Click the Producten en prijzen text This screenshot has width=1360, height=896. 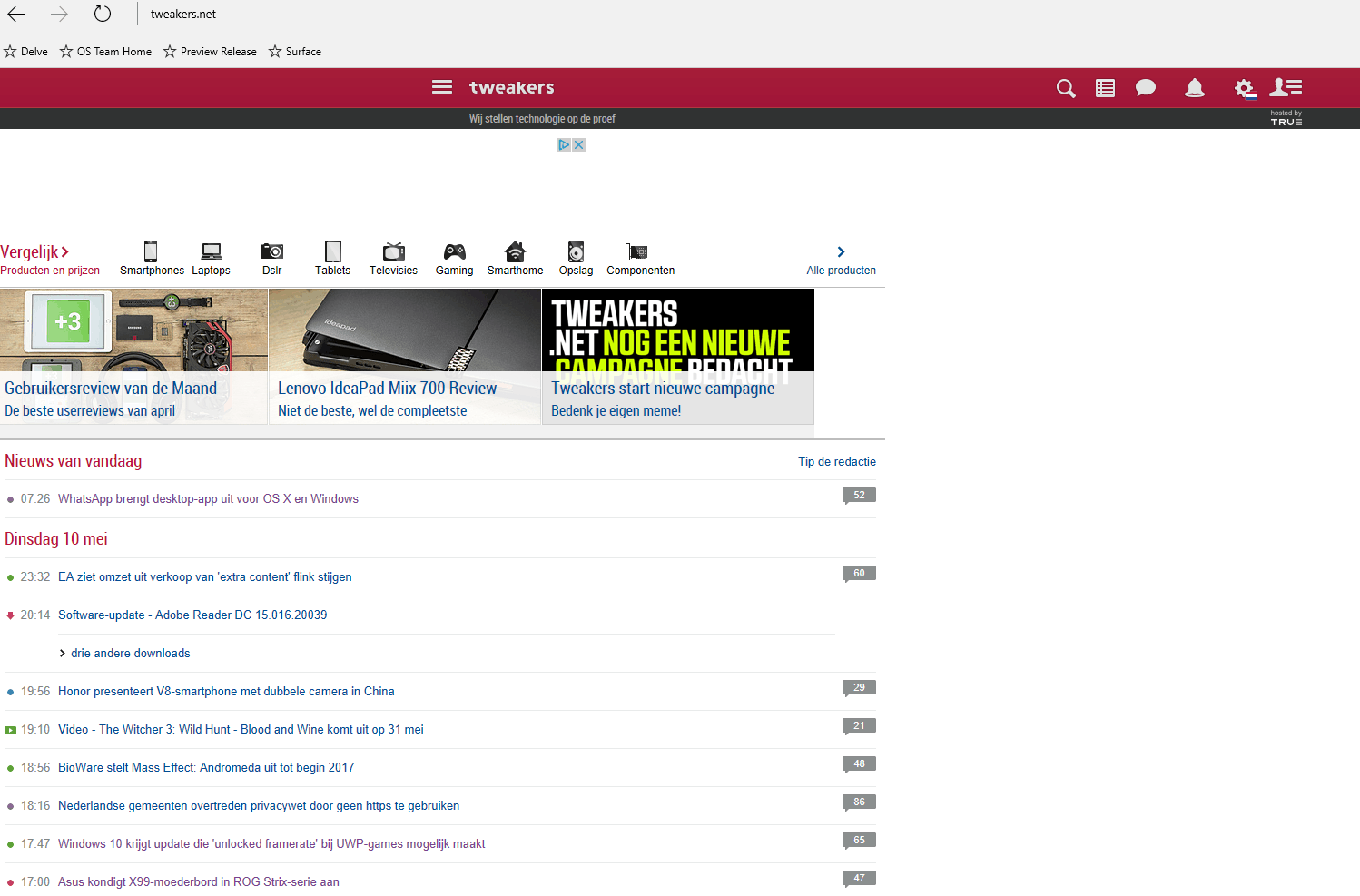pos(50,271)
